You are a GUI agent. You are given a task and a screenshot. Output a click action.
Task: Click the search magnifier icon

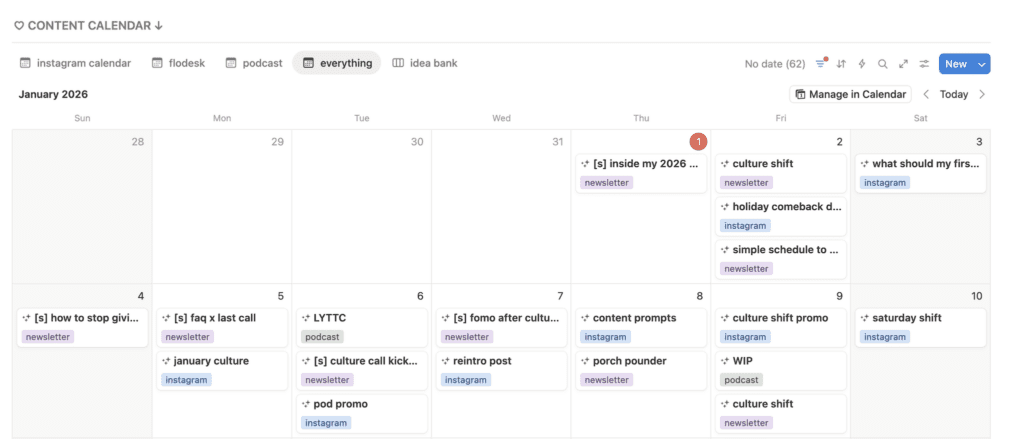pyautogui.click(x=883, y=64)
